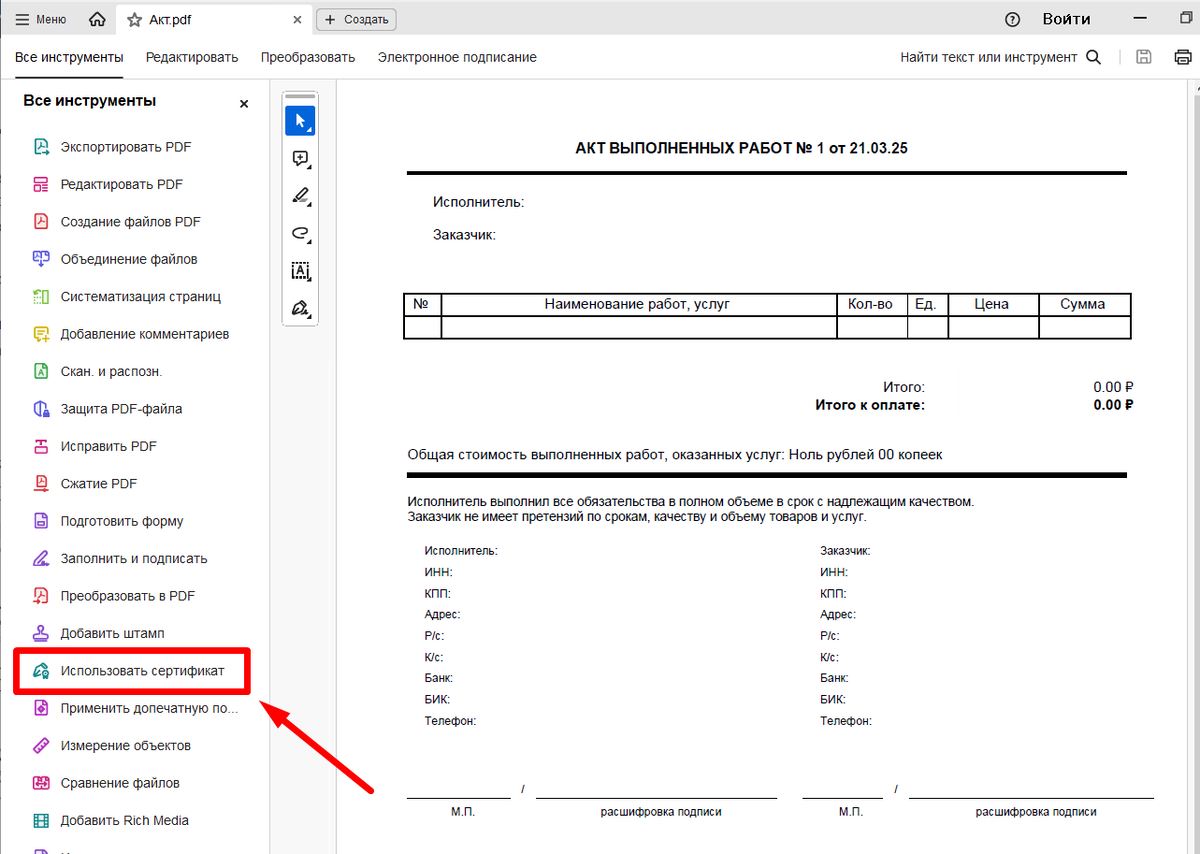The image size is (1200, 854).
Task: Click the Экспортировать PDF icon
Action: tap(41, 147)
